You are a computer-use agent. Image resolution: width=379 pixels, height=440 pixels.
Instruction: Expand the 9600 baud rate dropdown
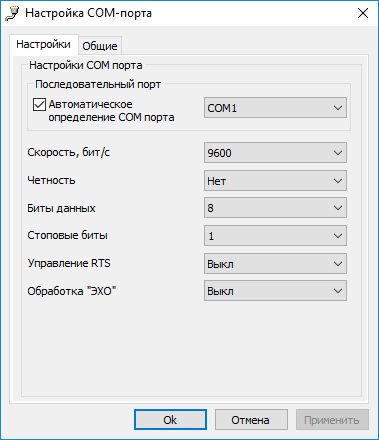[x=275, y=153]
